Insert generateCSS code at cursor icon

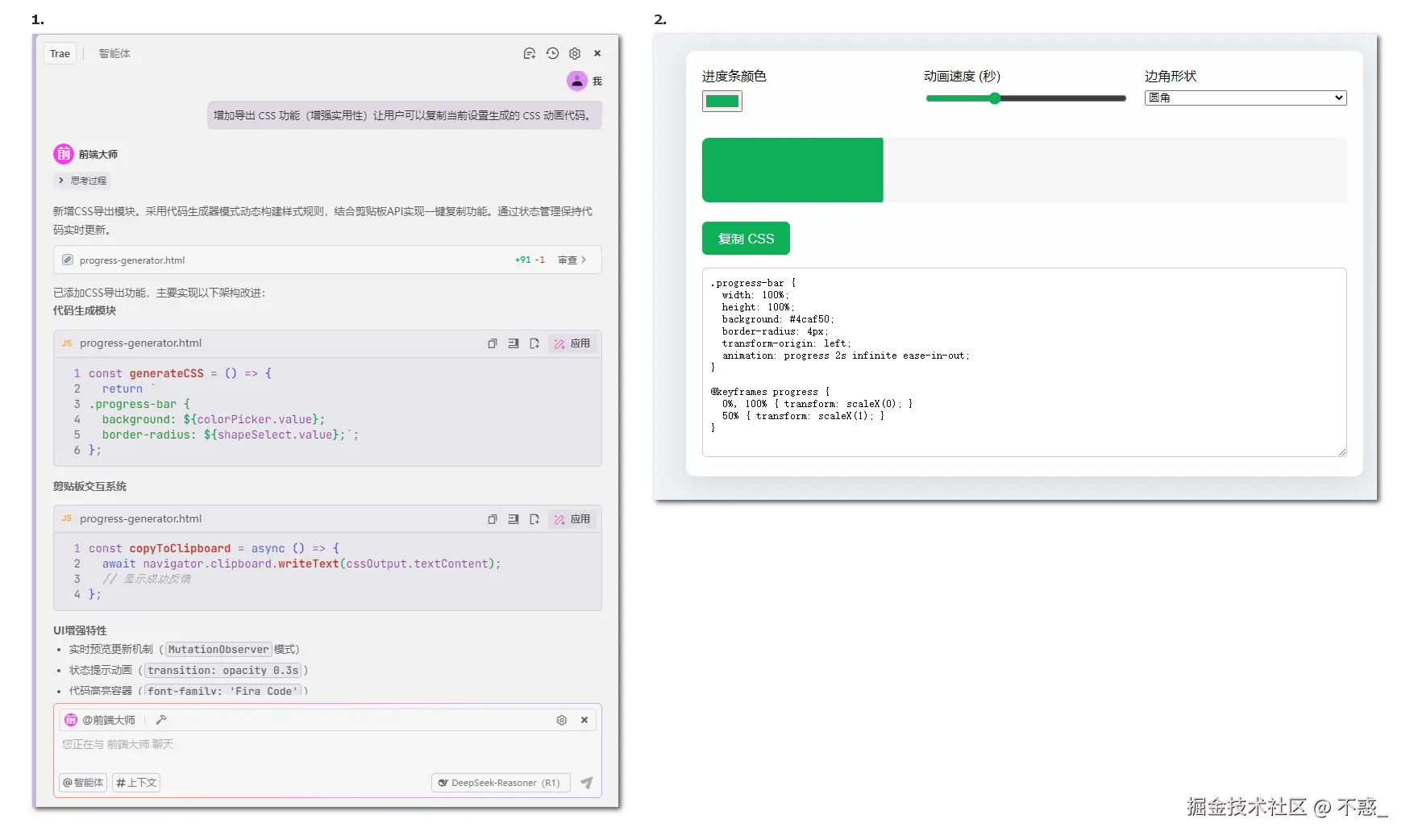pyautogui.click(x=514, y=343)
